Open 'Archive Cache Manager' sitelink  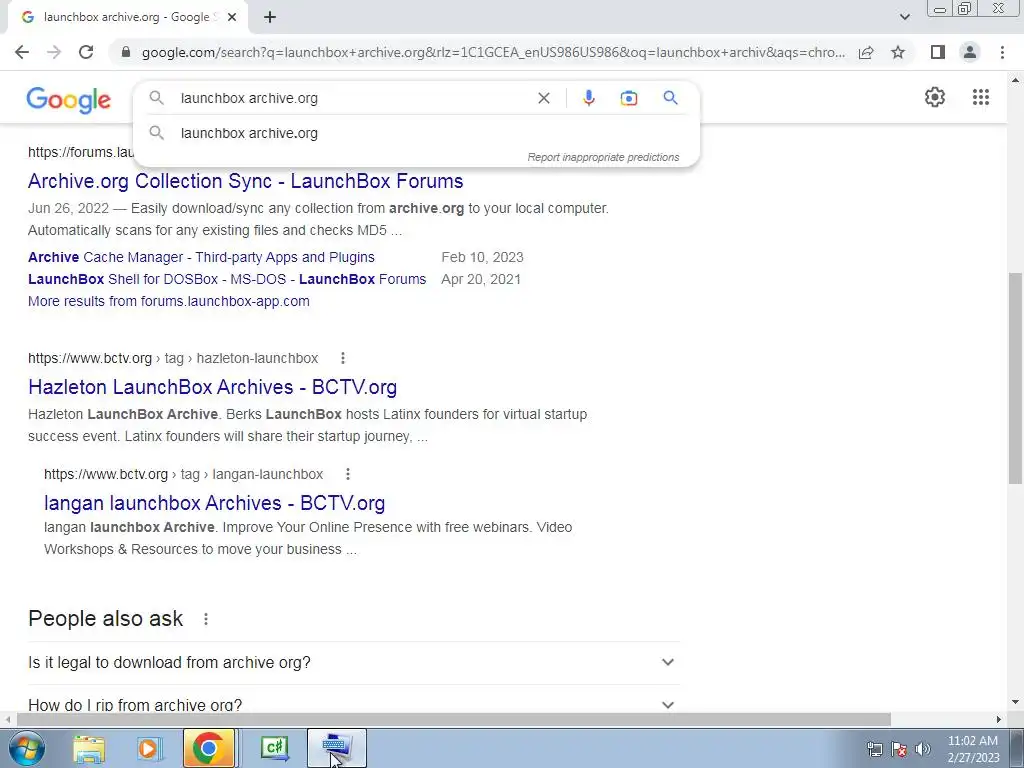click(201, 257)
